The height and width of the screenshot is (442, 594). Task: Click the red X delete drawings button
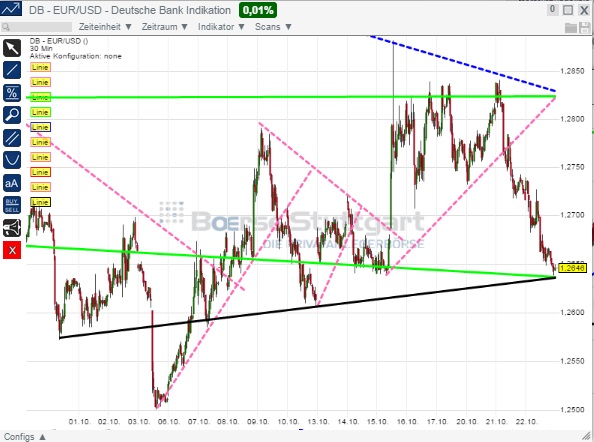tap(12, 250)
